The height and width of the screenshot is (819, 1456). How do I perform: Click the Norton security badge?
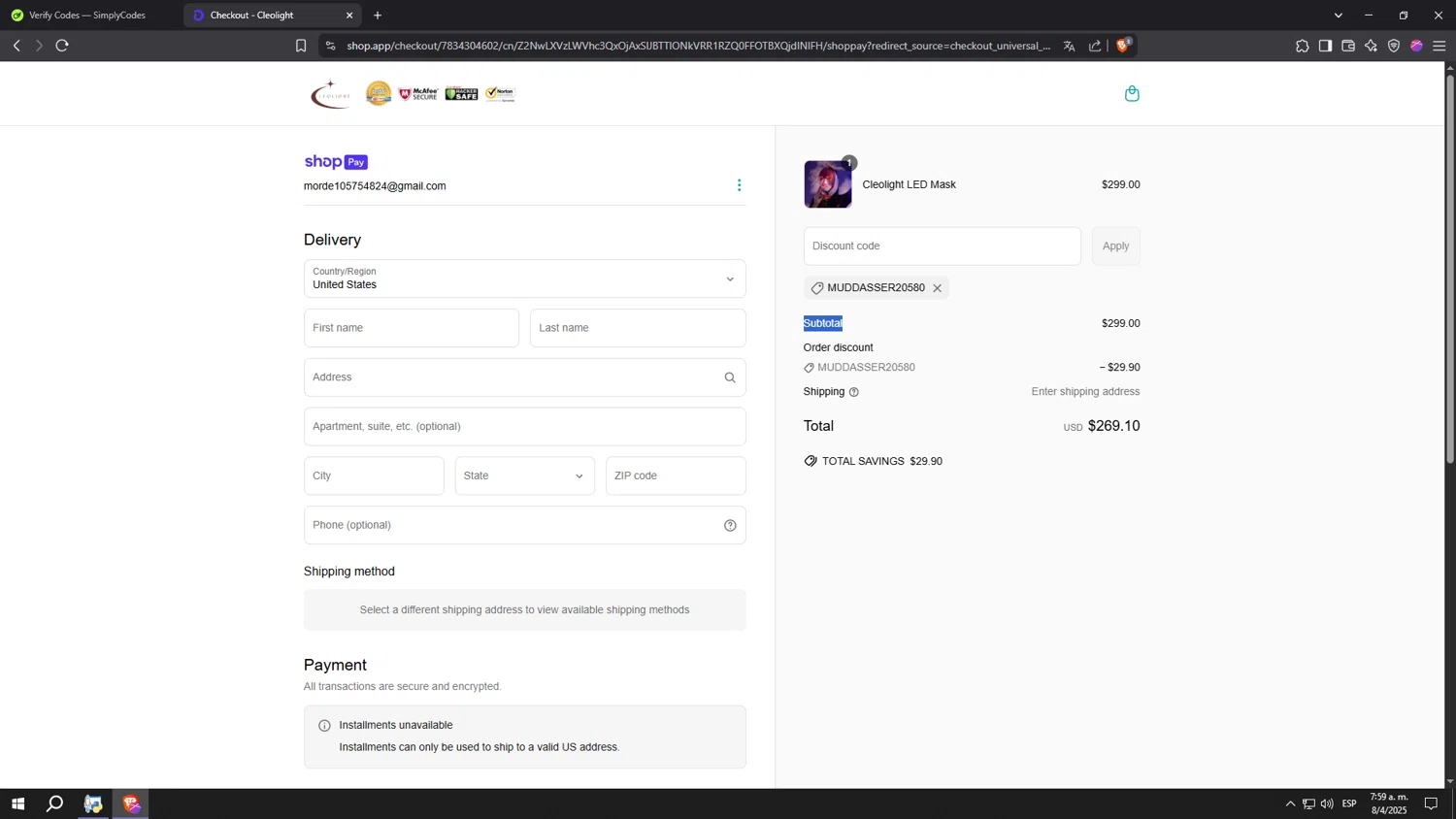coord(500,93)
